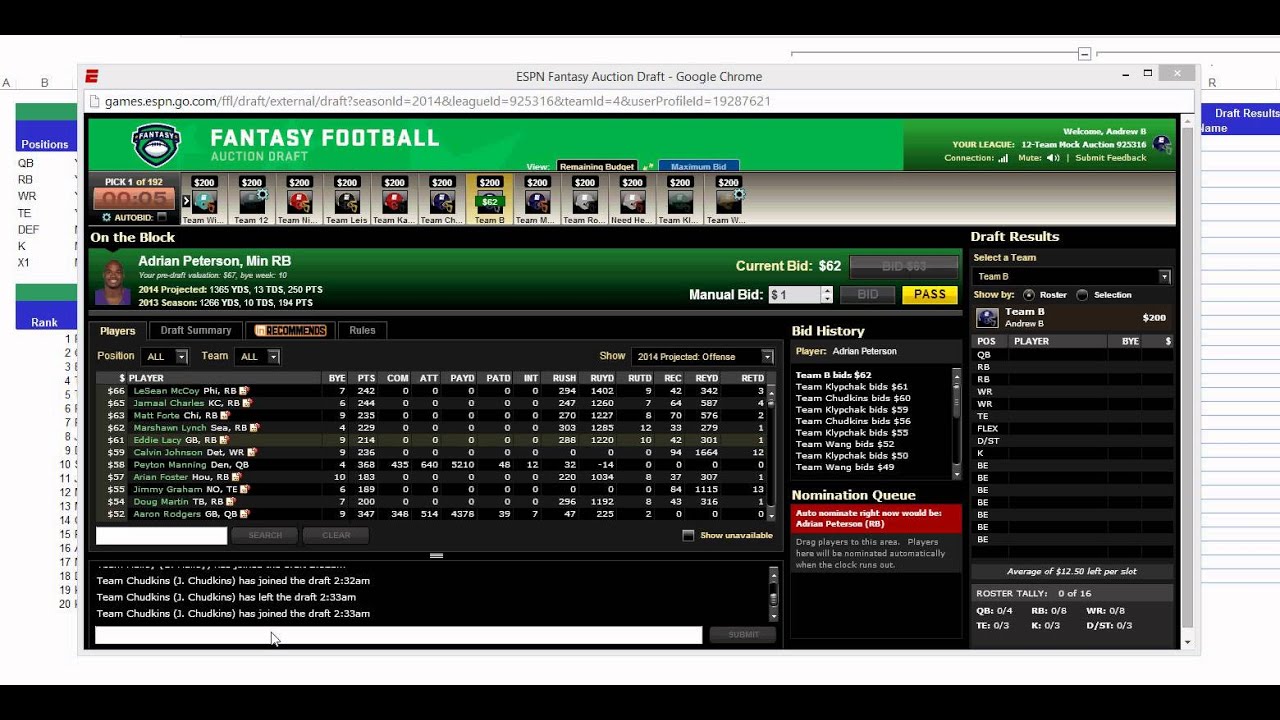
Task: Open the Insider Recommends tab
Action: pyautogui.click(x=290, y=331)
